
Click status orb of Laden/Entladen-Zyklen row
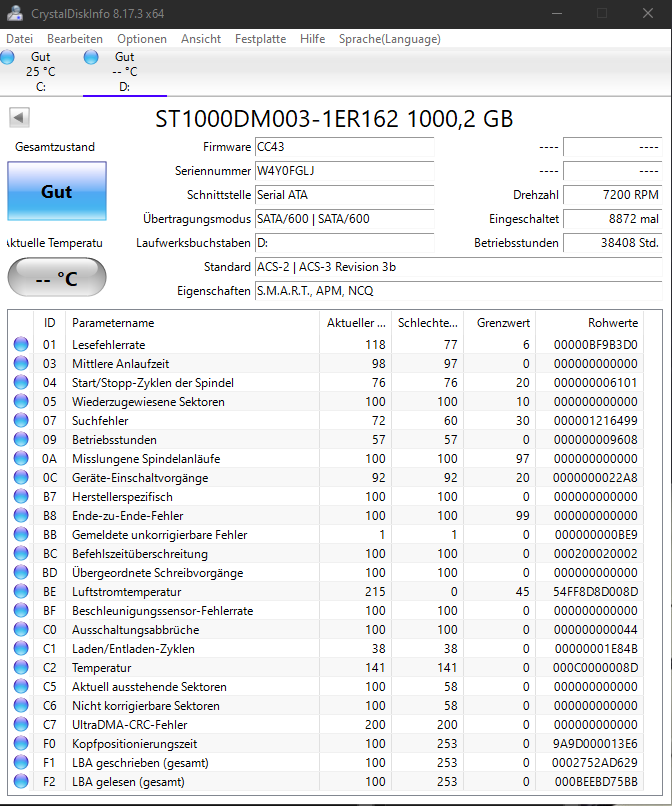click(21, 649)
